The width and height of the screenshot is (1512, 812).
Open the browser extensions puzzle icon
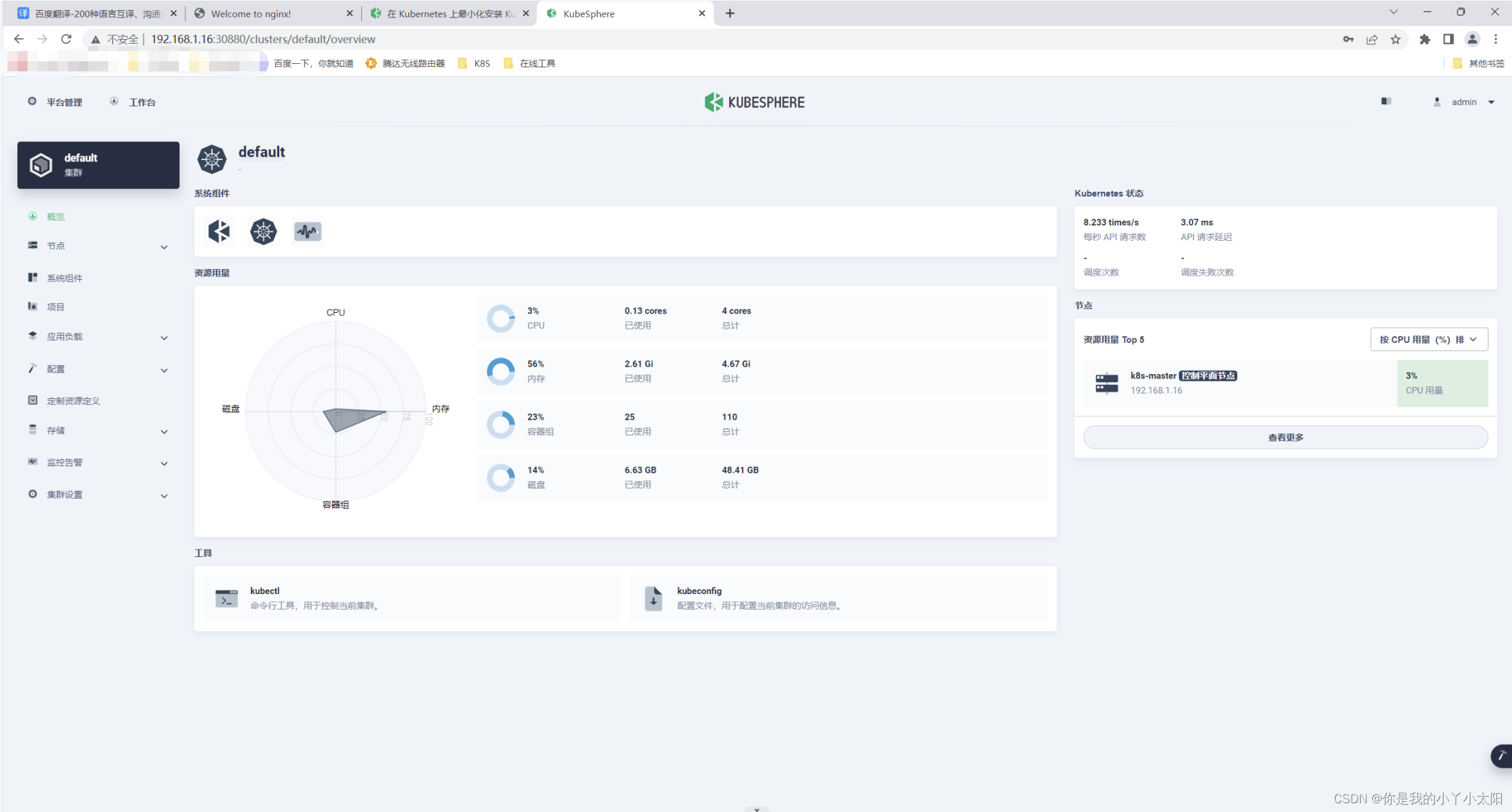tap(1425, 39)
